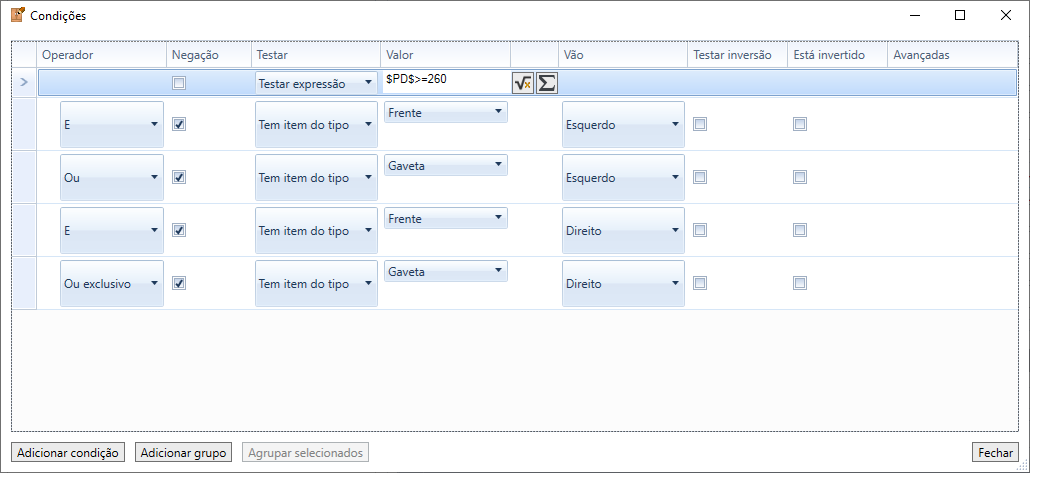Viewport: 1045px width, 490px height.
Task: Open Direito vão dropdown in Gaveta row
Action: point(623,283)
